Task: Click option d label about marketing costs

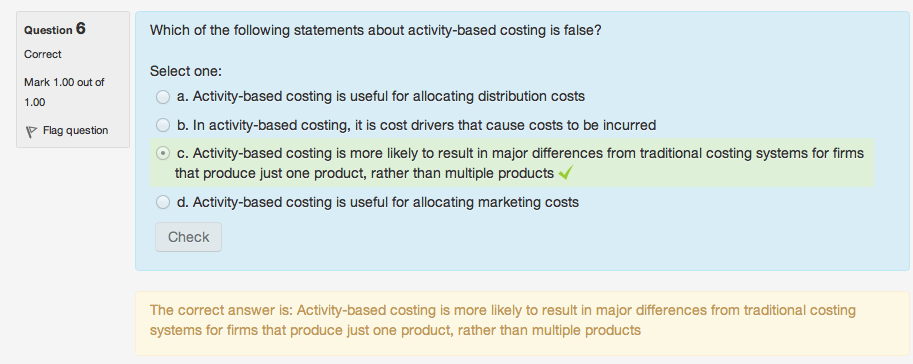Action: coord(378,202)
